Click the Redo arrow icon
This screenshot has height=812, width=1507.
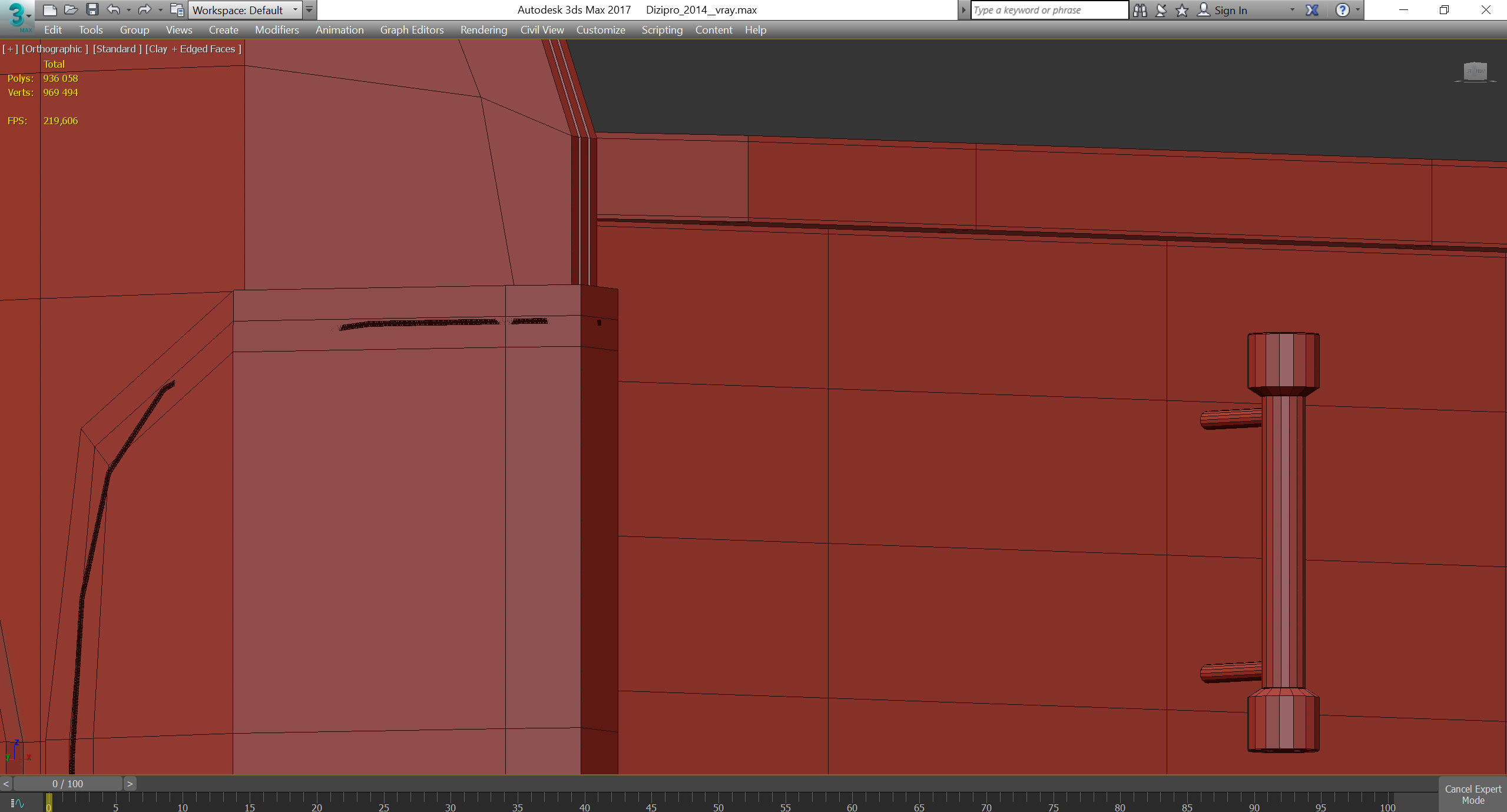[144, 9]
